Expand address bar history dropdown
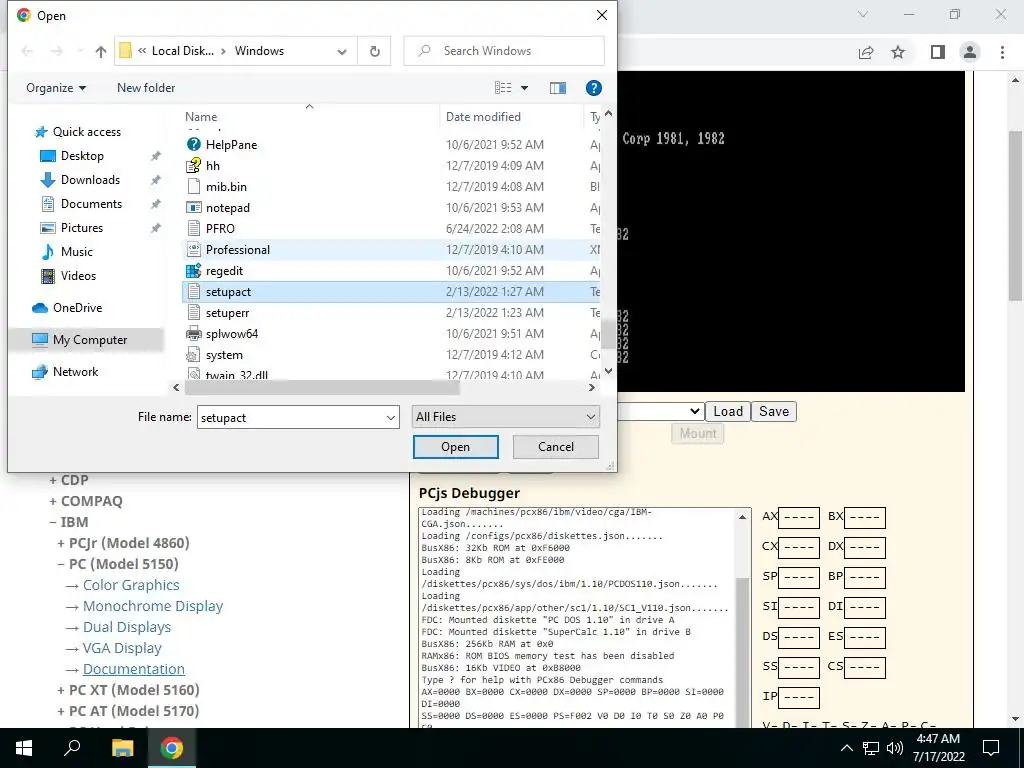The image size is (1024, 768). (342, 52)
